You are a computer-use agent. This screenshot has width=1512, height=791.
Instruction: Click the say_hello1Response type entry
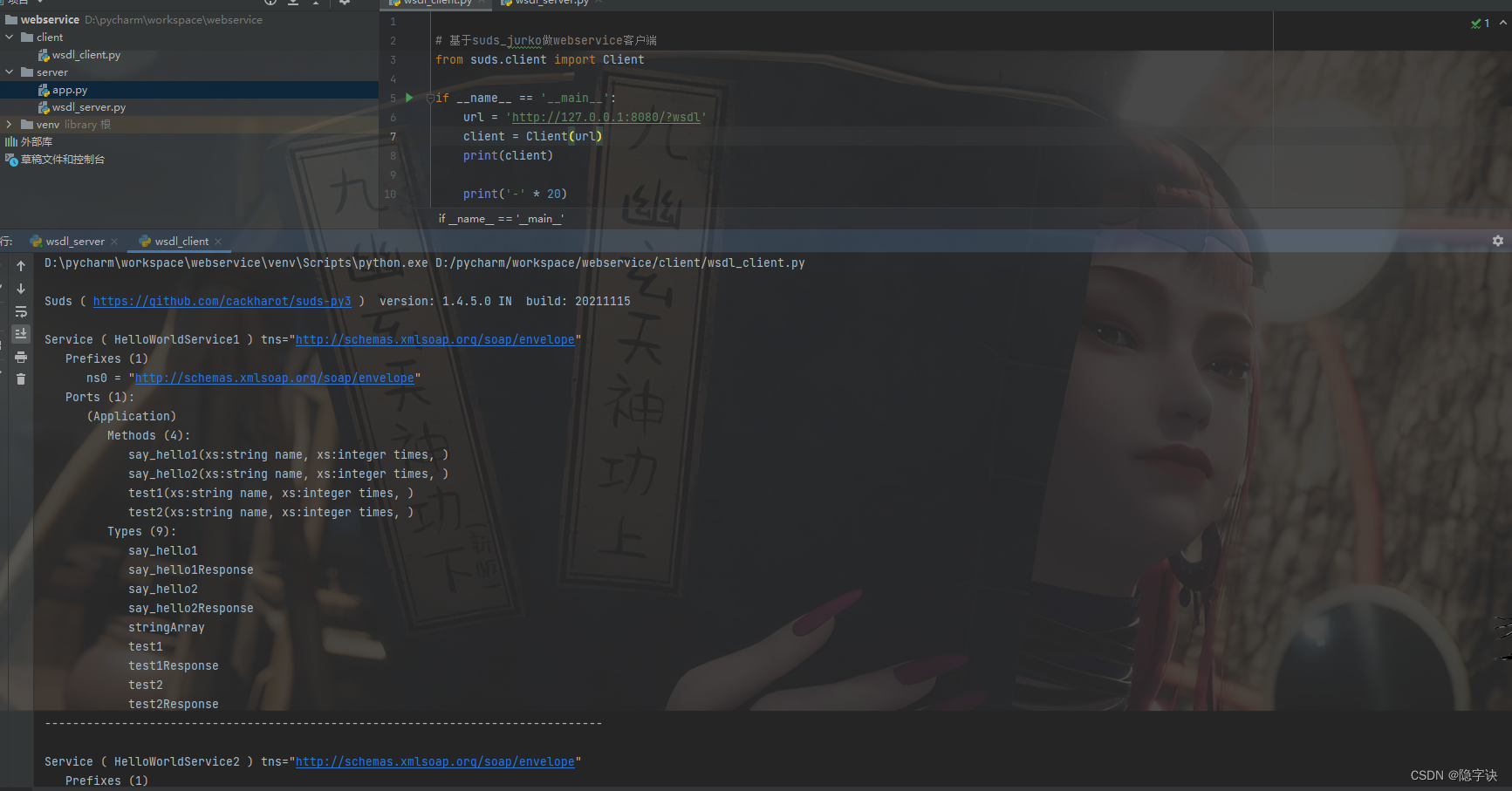191,569
